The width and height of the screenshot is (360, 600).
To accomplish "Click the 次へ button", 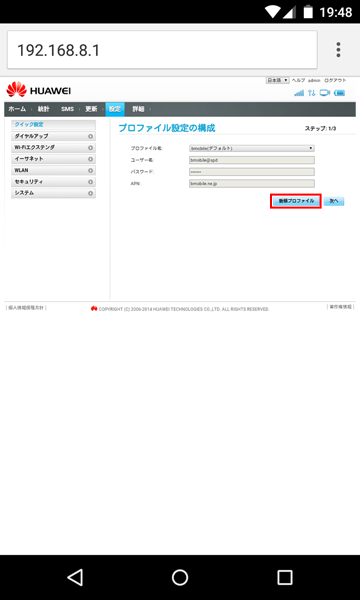I will [334, 201].
